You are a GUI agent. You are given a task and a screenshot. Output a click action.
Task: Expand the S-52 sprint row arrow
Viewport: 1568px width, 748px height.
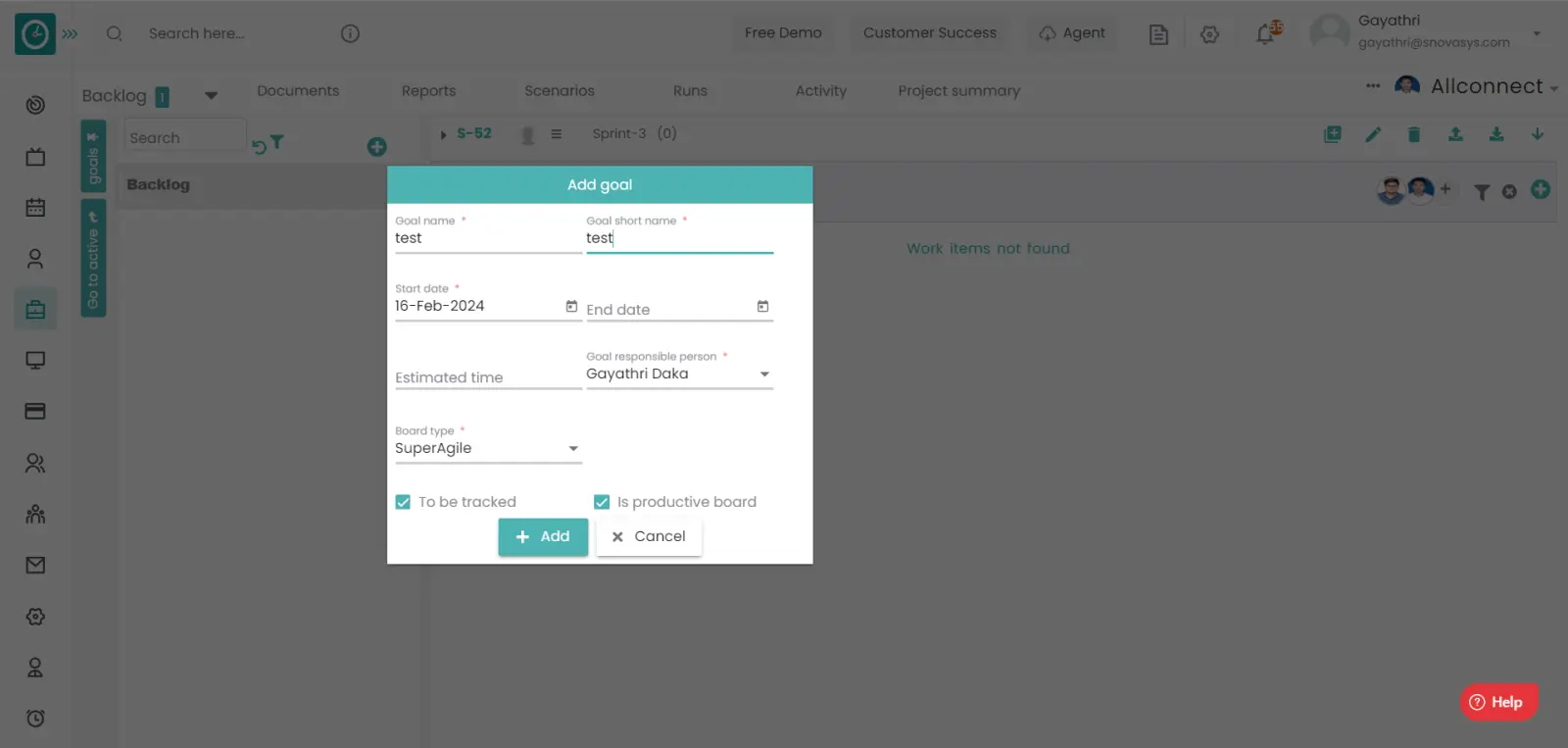(443, 134)
